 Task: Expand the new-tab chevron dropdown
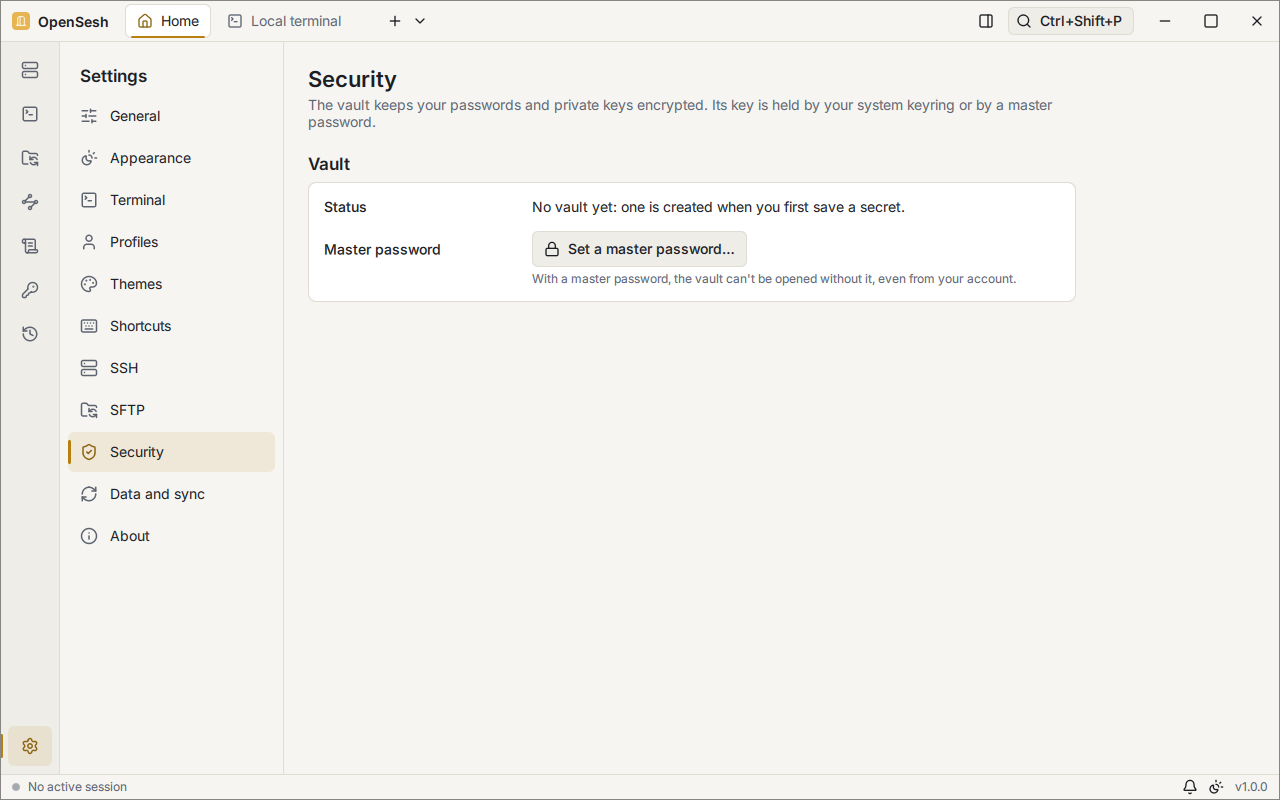tap(420, 21)
